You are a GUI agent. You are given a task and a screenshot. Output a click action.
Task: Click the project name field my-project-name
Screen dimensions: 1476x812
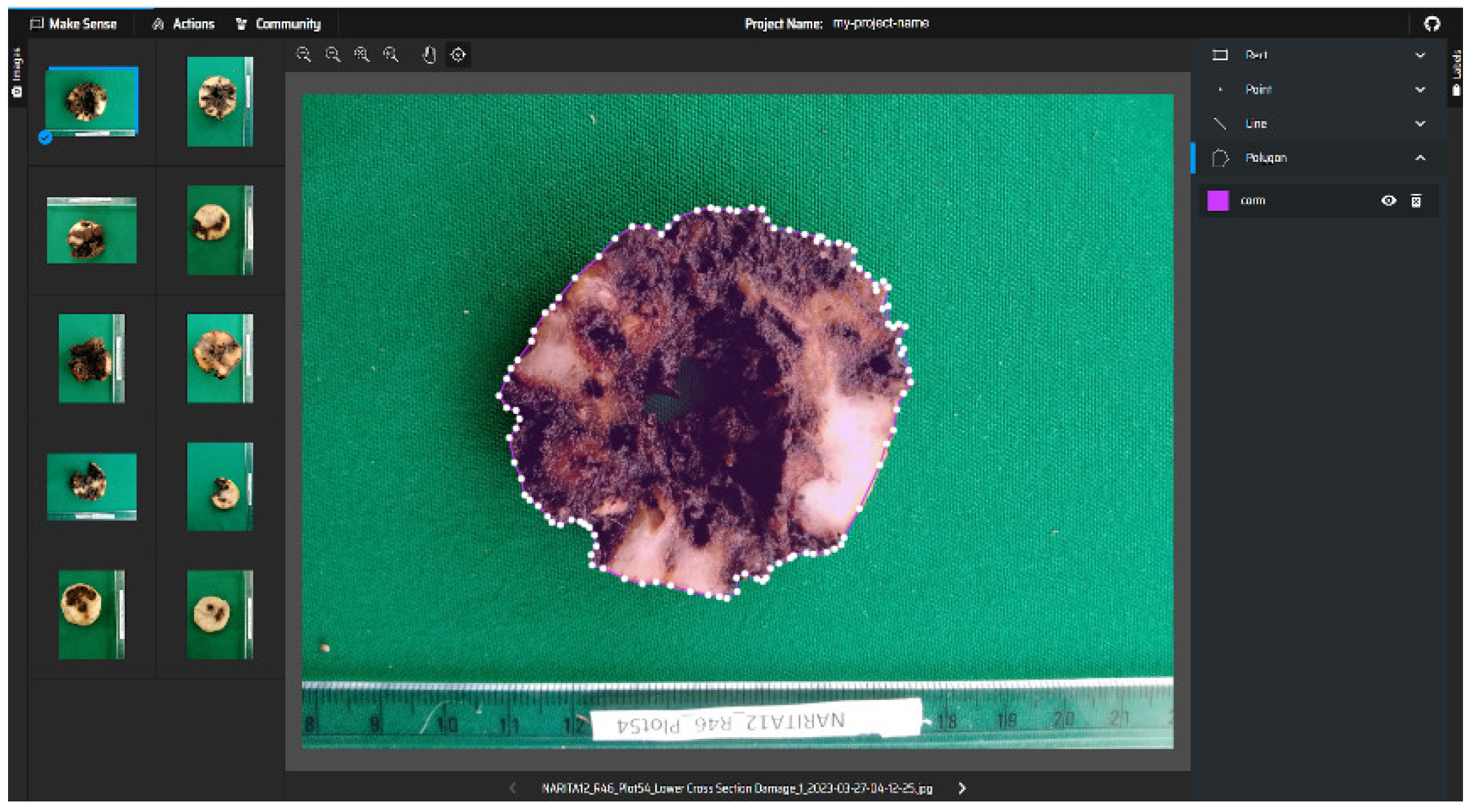point(880,24)
